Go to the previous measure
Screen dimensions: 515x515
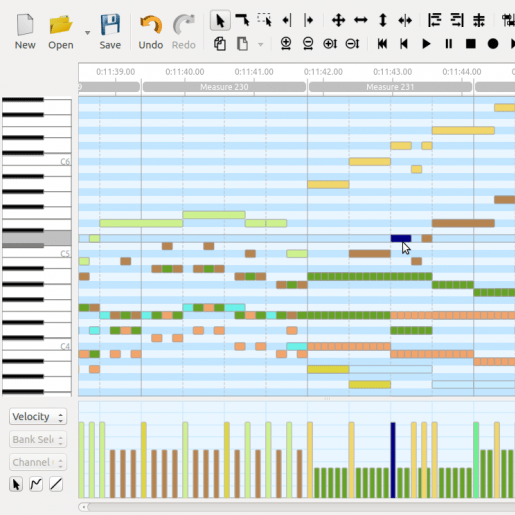(x=404, y=44)
